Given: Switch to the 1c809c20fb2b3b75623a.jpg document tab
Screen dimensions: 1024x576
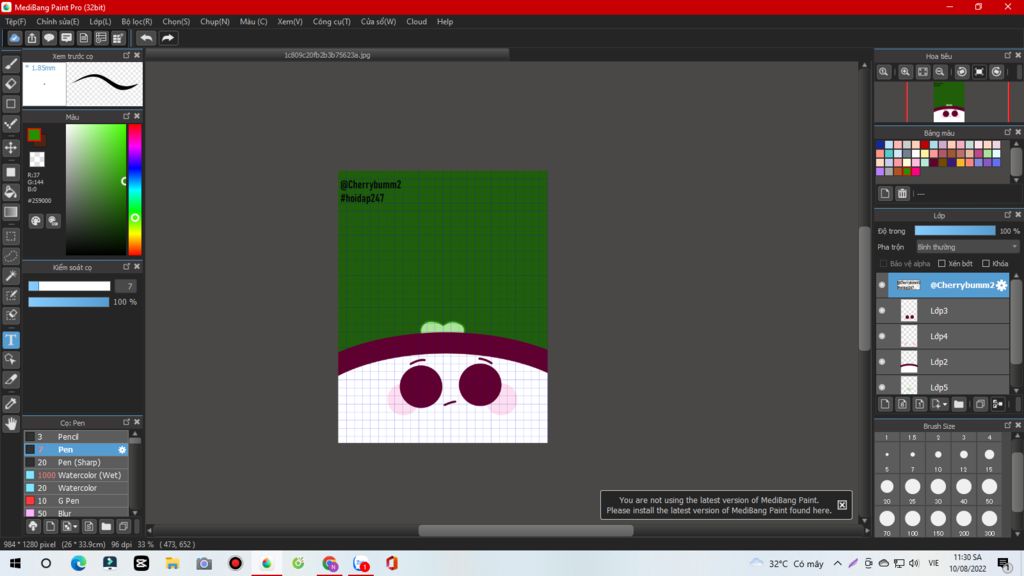Looking at the screenshot, I should tap(327, 55).
